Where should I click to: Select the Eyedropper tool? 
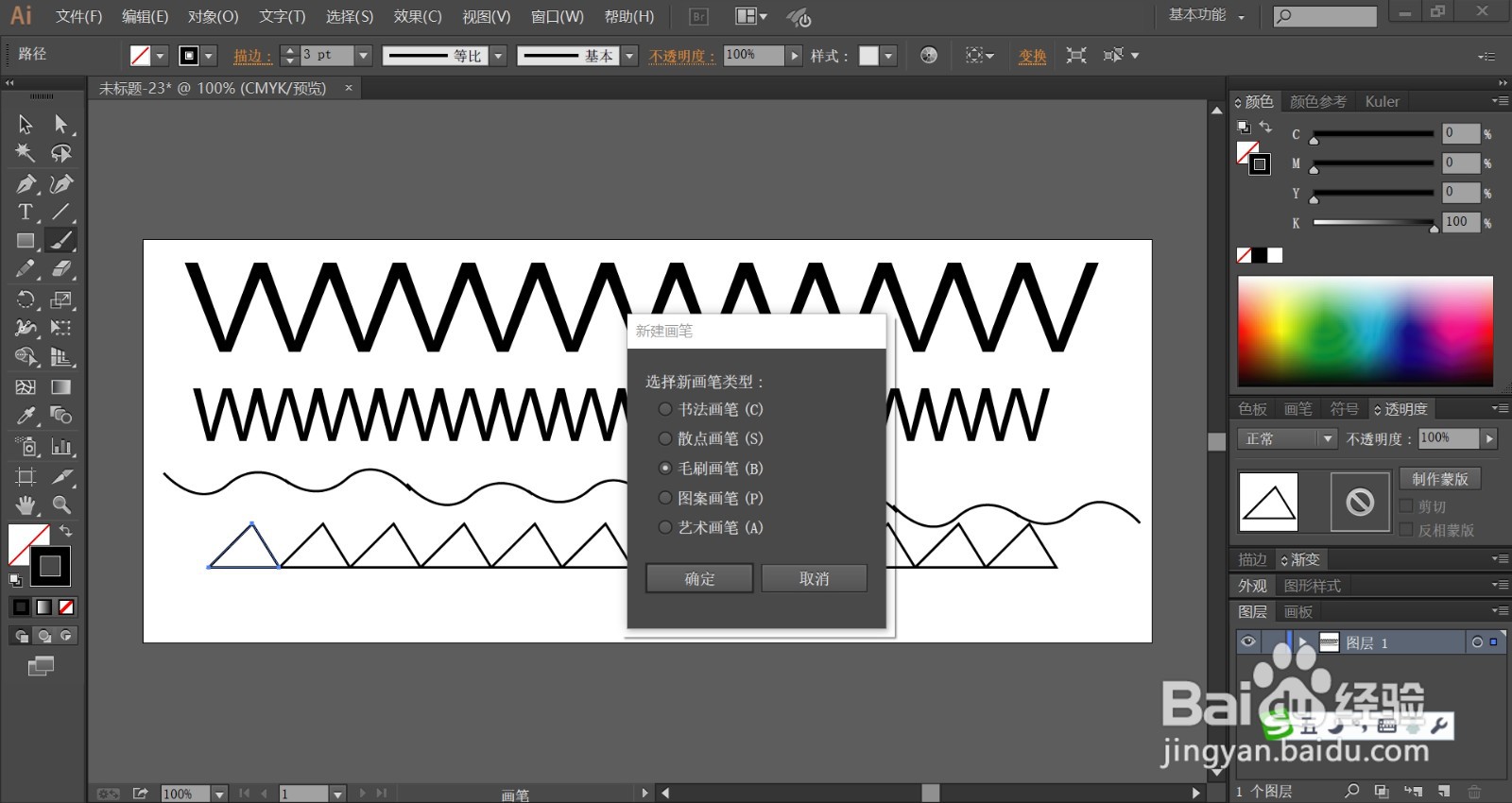coord(26,416)
